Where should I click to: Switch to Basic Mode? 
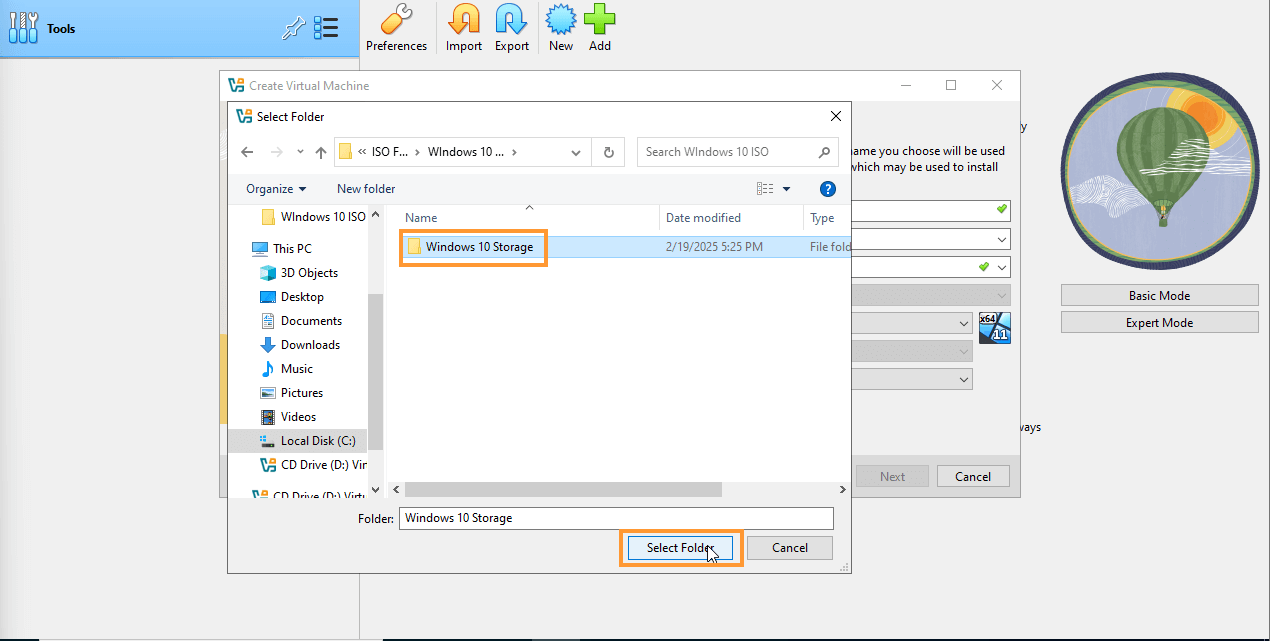coord(1159,296)
